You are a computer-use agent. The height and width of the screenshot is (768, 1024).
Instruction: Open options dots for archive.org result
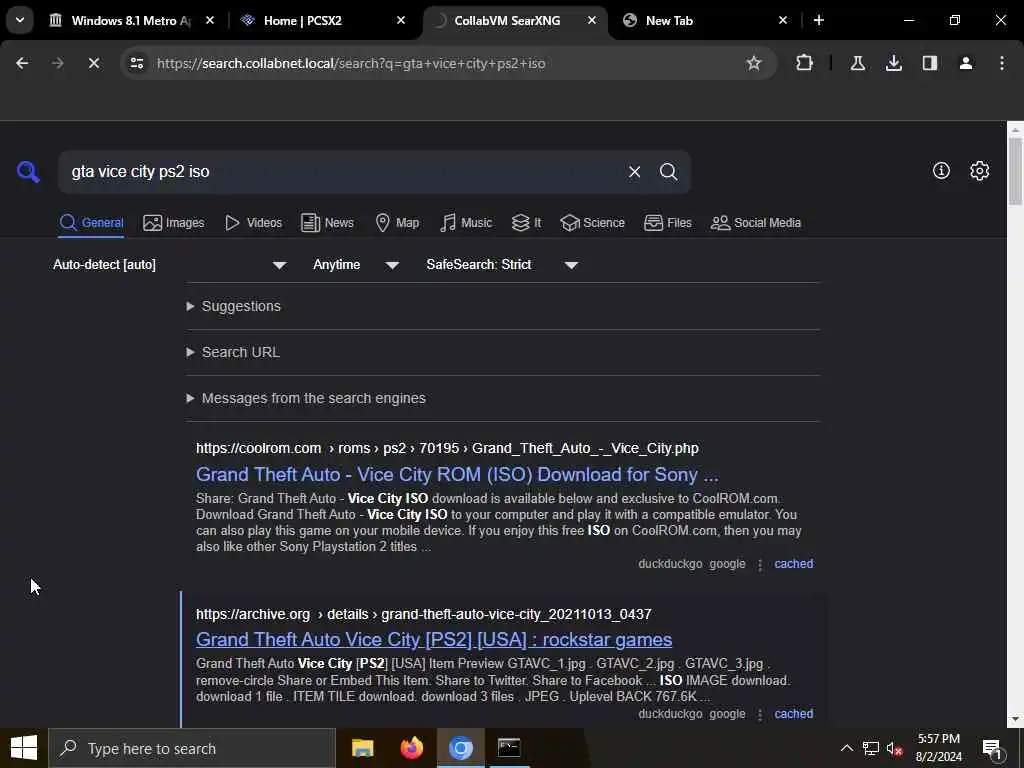[760, 714]
